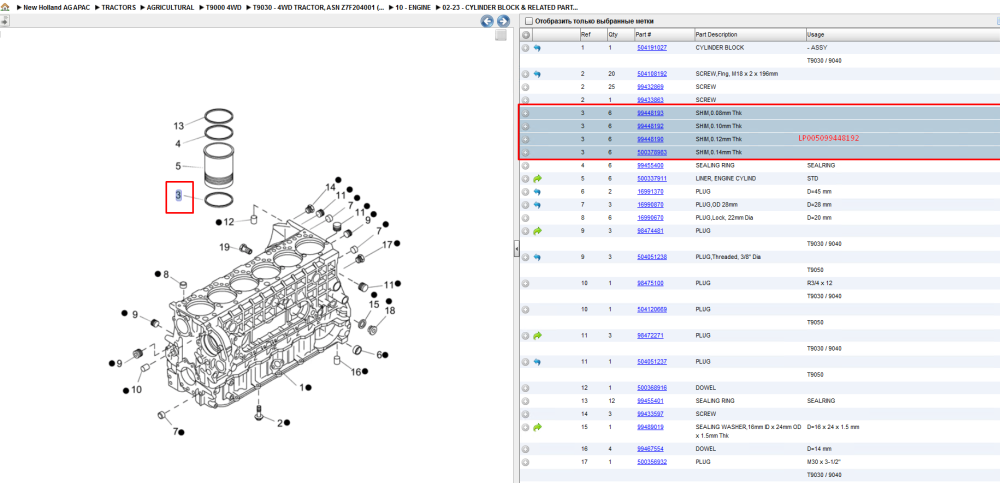Add part 99433863 SCREW with plus icon
Viewport: 1000px width, 483px height.
526,100
